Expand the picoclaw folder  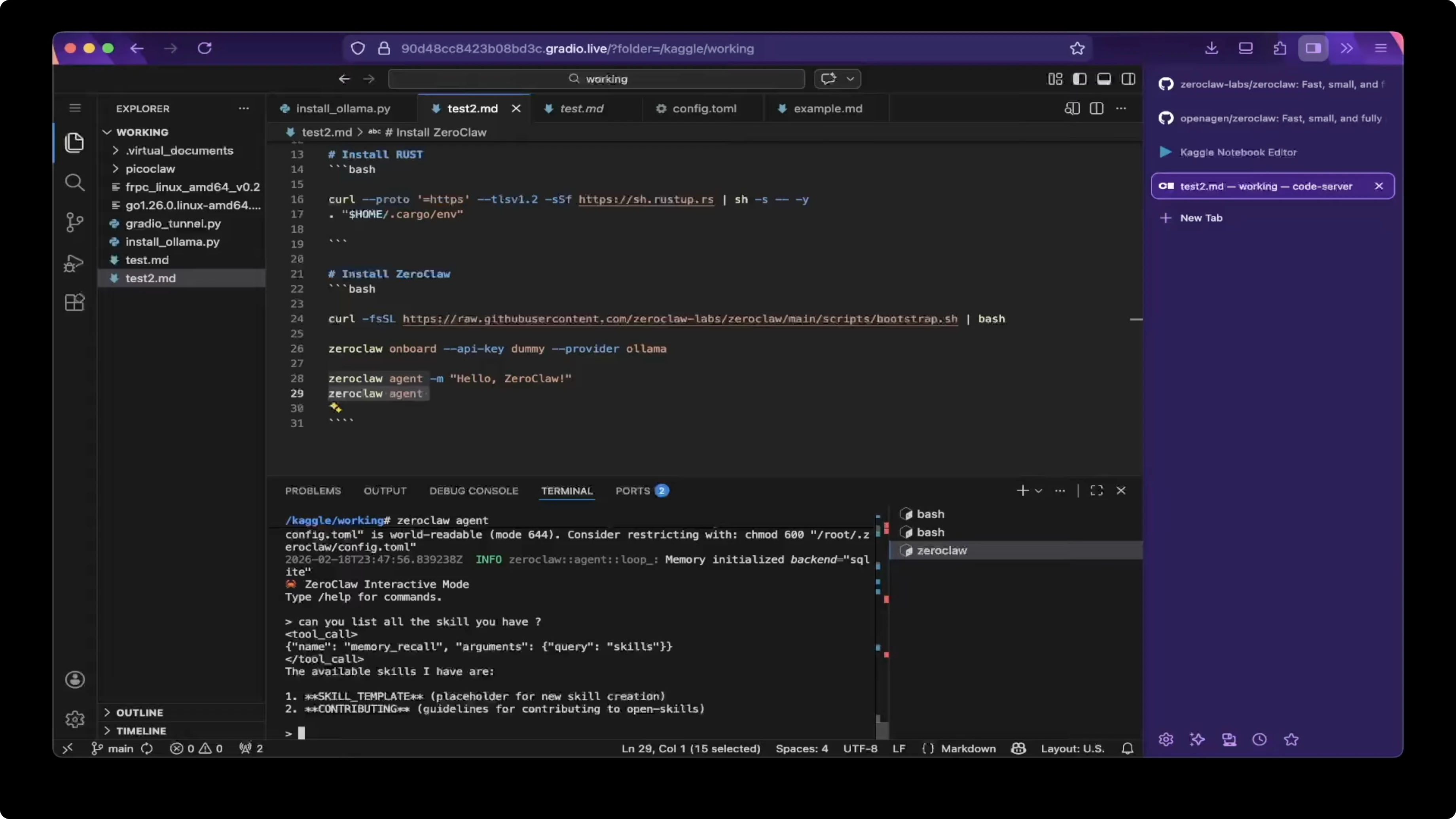[x=150, y=169]
